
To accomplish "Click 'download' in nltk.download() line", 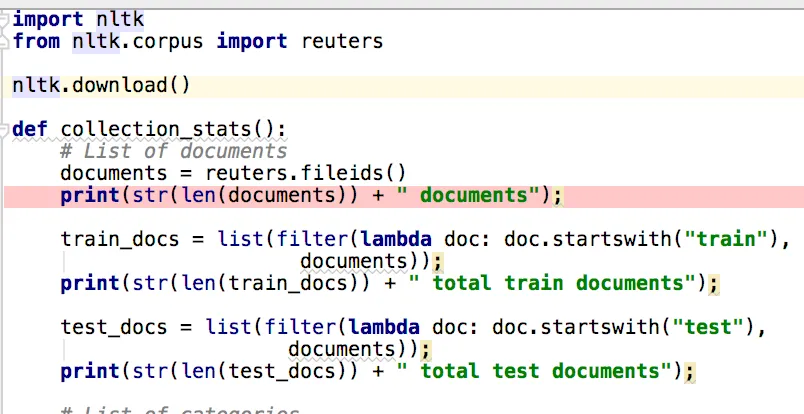I will (x=119, y=86).
